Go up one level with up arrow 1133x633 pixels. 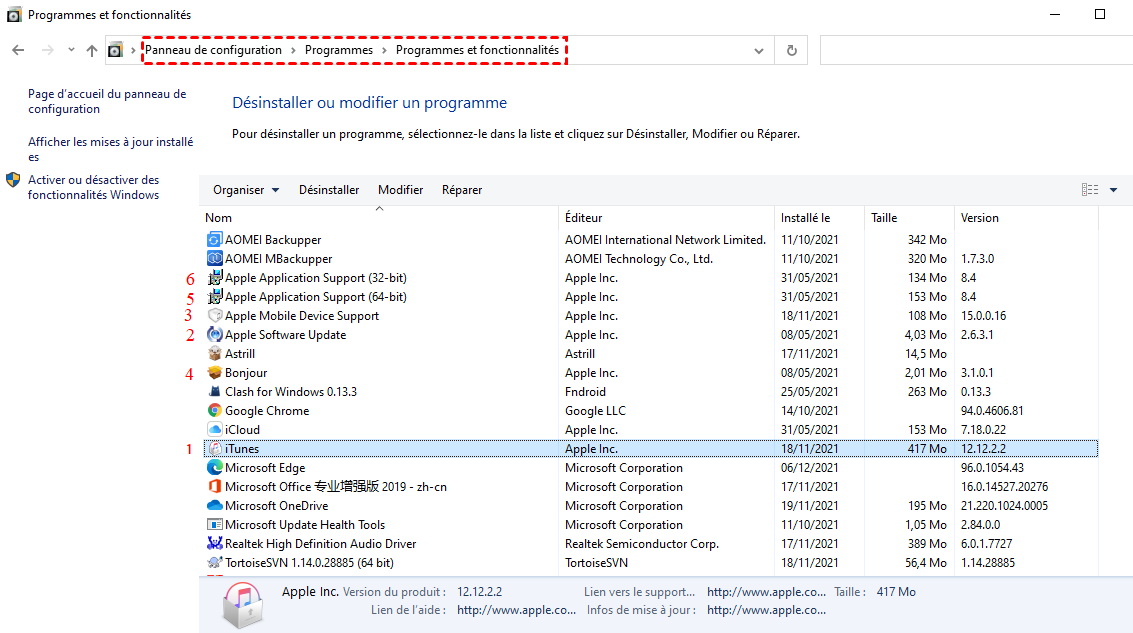[92, 50]
